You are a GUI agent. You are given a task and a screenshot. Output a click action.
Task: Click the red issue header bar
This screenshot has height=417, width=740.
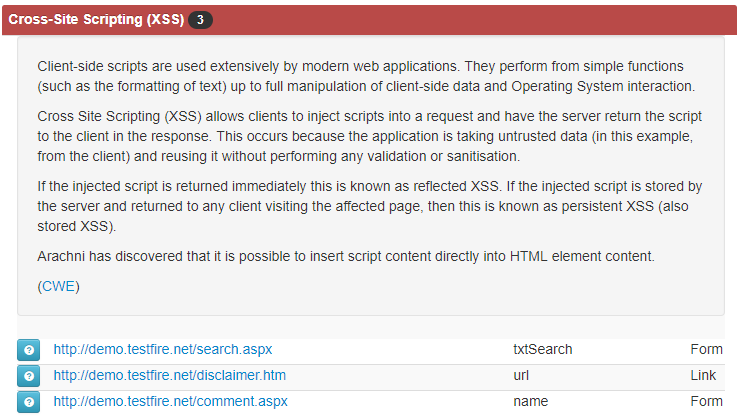click(370, 20)
